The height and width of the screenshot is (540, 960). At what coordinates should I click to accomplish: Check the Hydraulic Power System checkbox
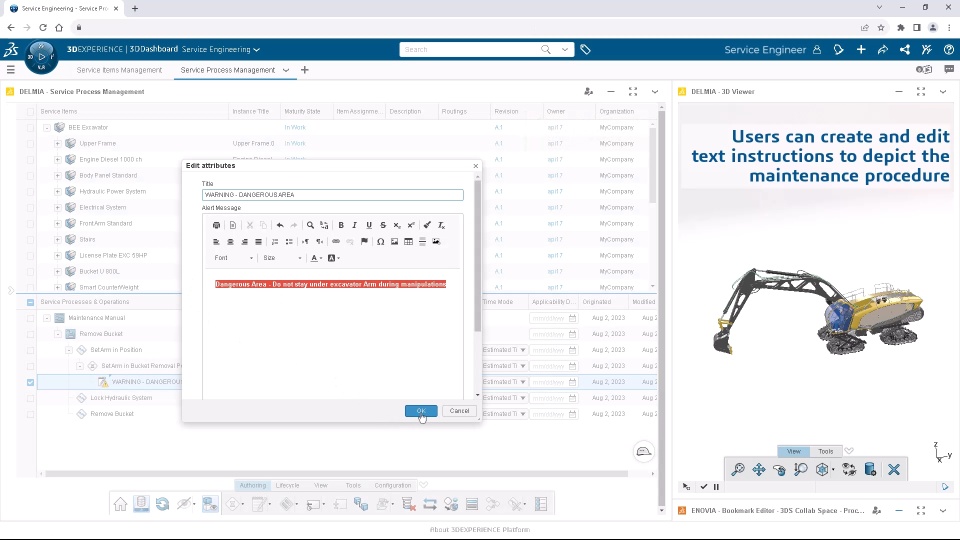coord(31,192)
